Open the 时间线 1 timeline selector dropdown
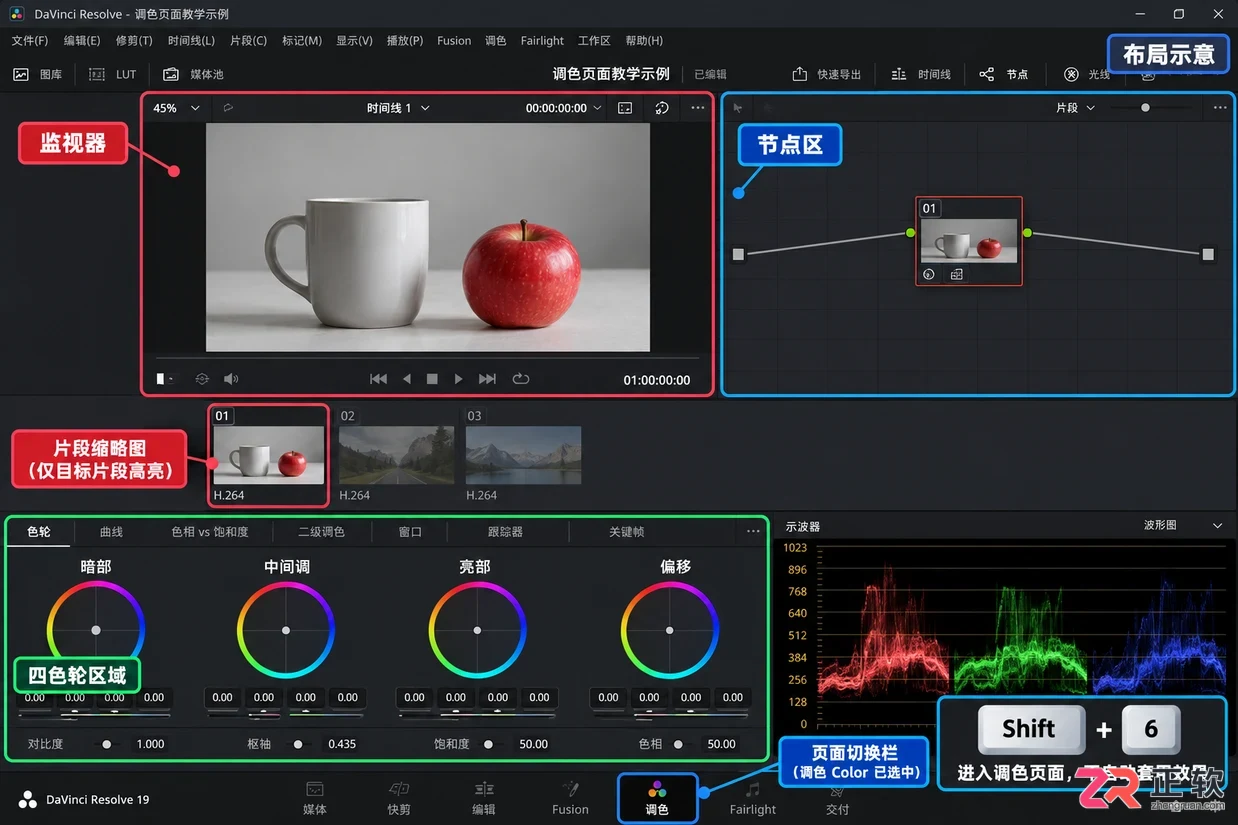Screen dimensions: 1238x825 [x=398, y=108]
